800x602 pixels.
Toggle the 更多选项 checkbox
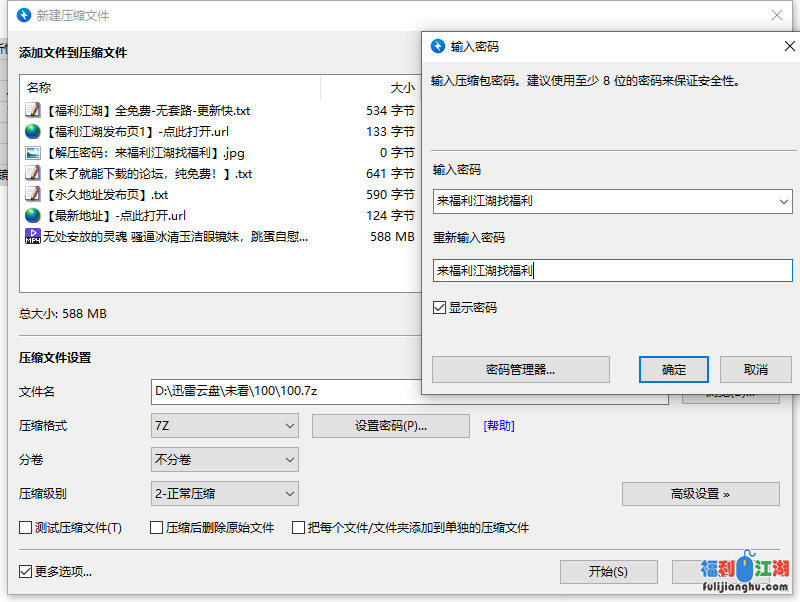[26, 572]
